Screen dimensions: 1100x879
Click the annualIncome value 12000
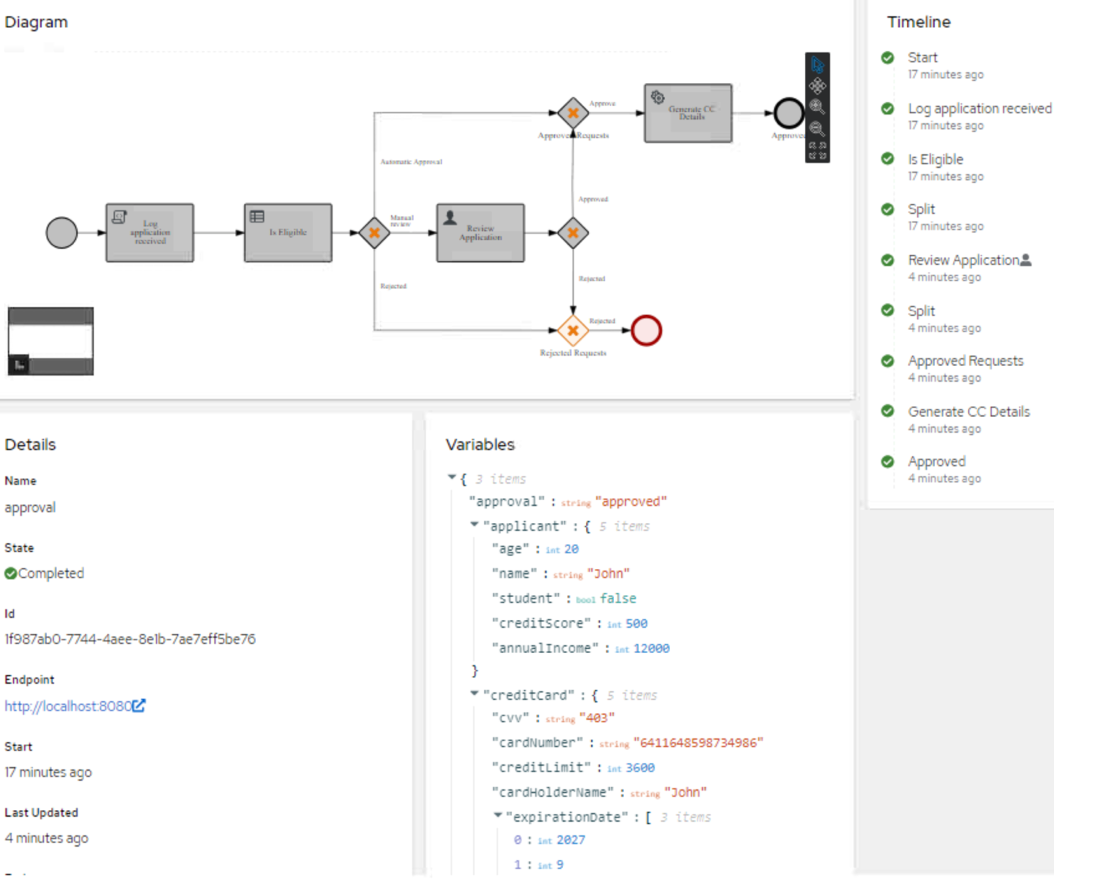click(651, 648)
